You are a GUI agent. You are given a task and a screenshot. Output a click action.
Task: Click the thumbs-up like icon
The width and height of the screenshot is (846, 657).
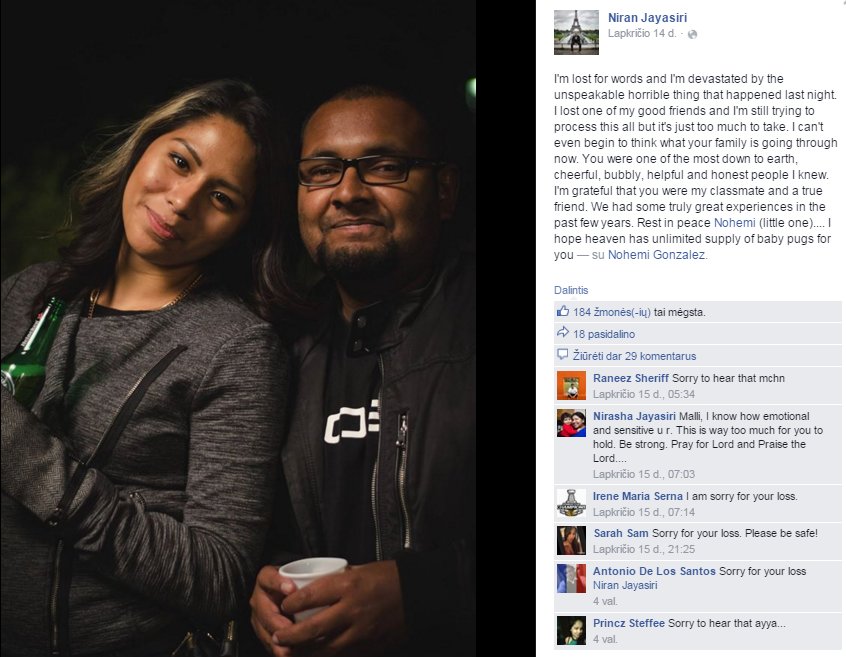click(x=563, y=311)
